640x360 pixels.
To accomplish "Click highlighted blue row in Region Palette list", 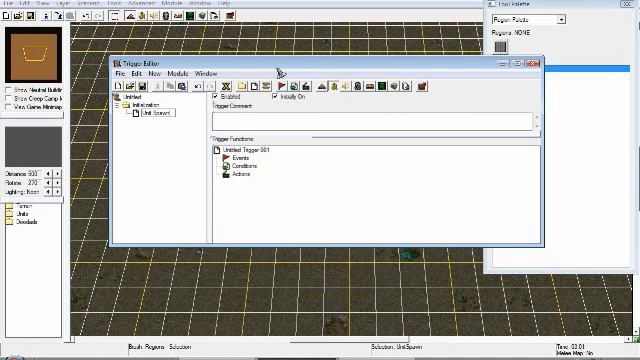I will [587, 69].
